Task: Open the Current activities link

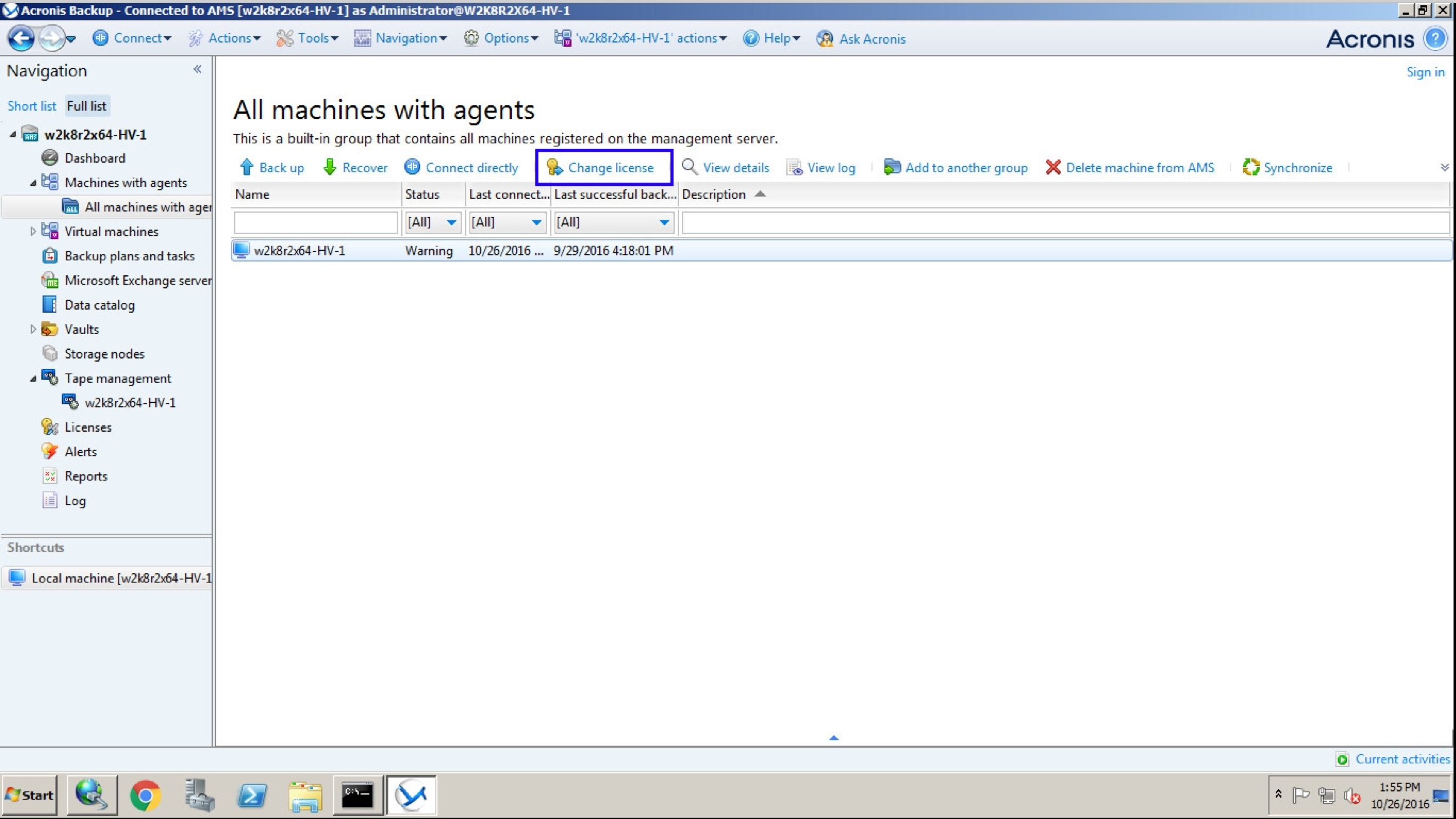Action: (x=1402, y=759)
